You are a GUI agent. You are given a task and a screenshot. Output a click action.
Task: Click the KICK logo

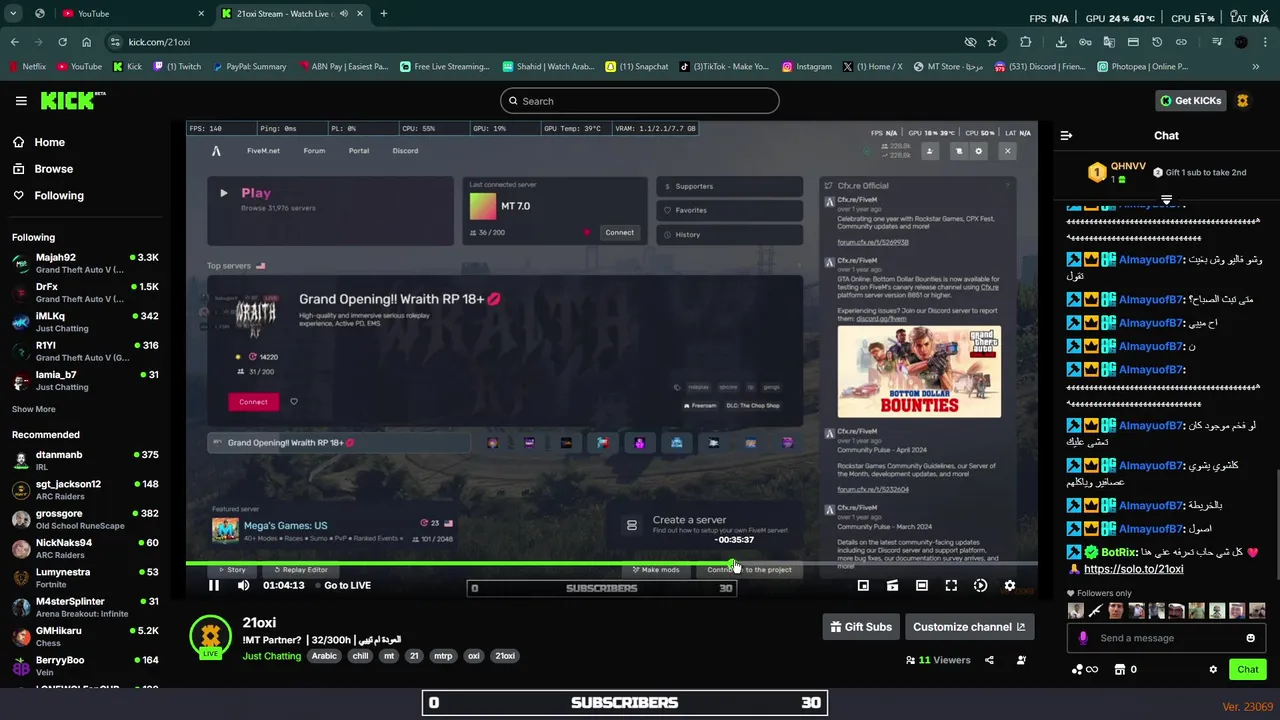72,100
